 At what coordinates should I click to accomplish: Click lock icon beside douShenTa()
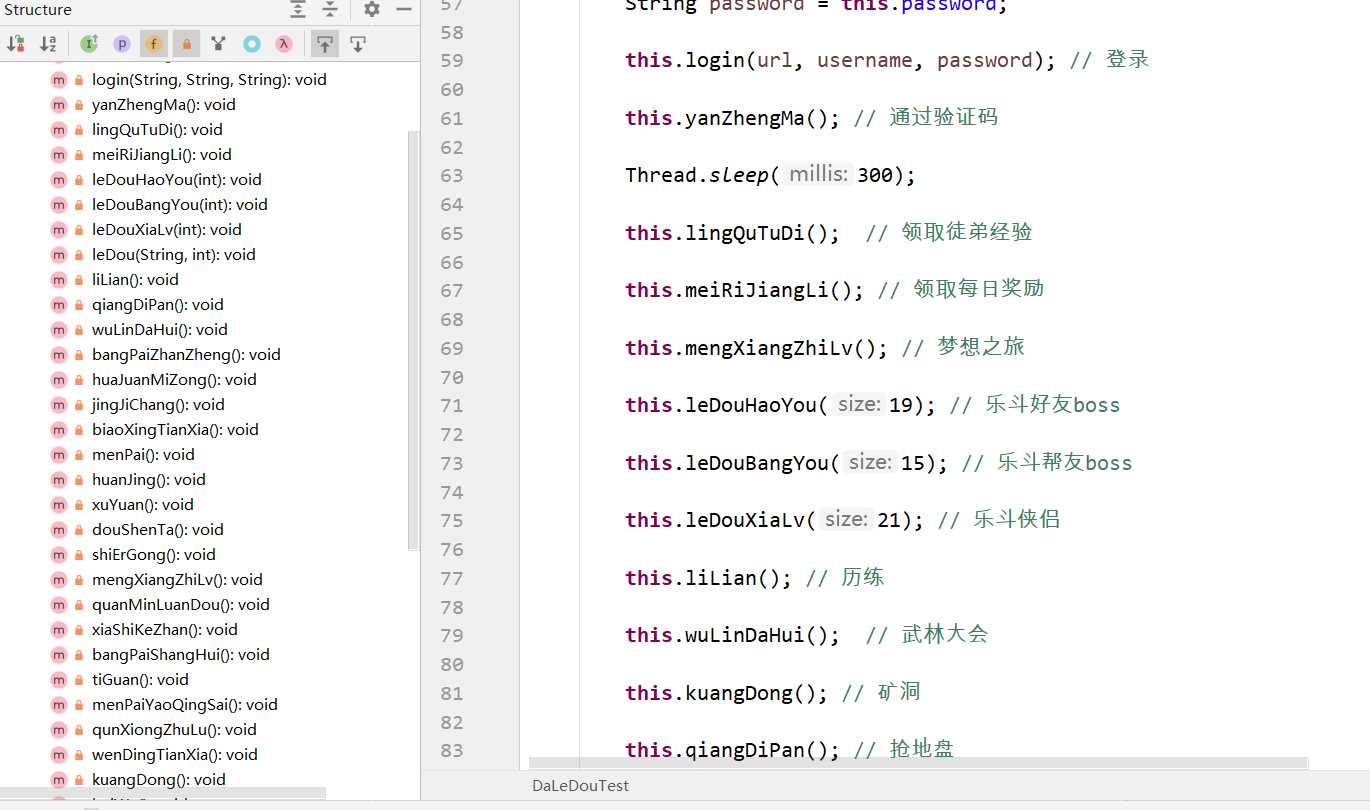coord(79,530)
